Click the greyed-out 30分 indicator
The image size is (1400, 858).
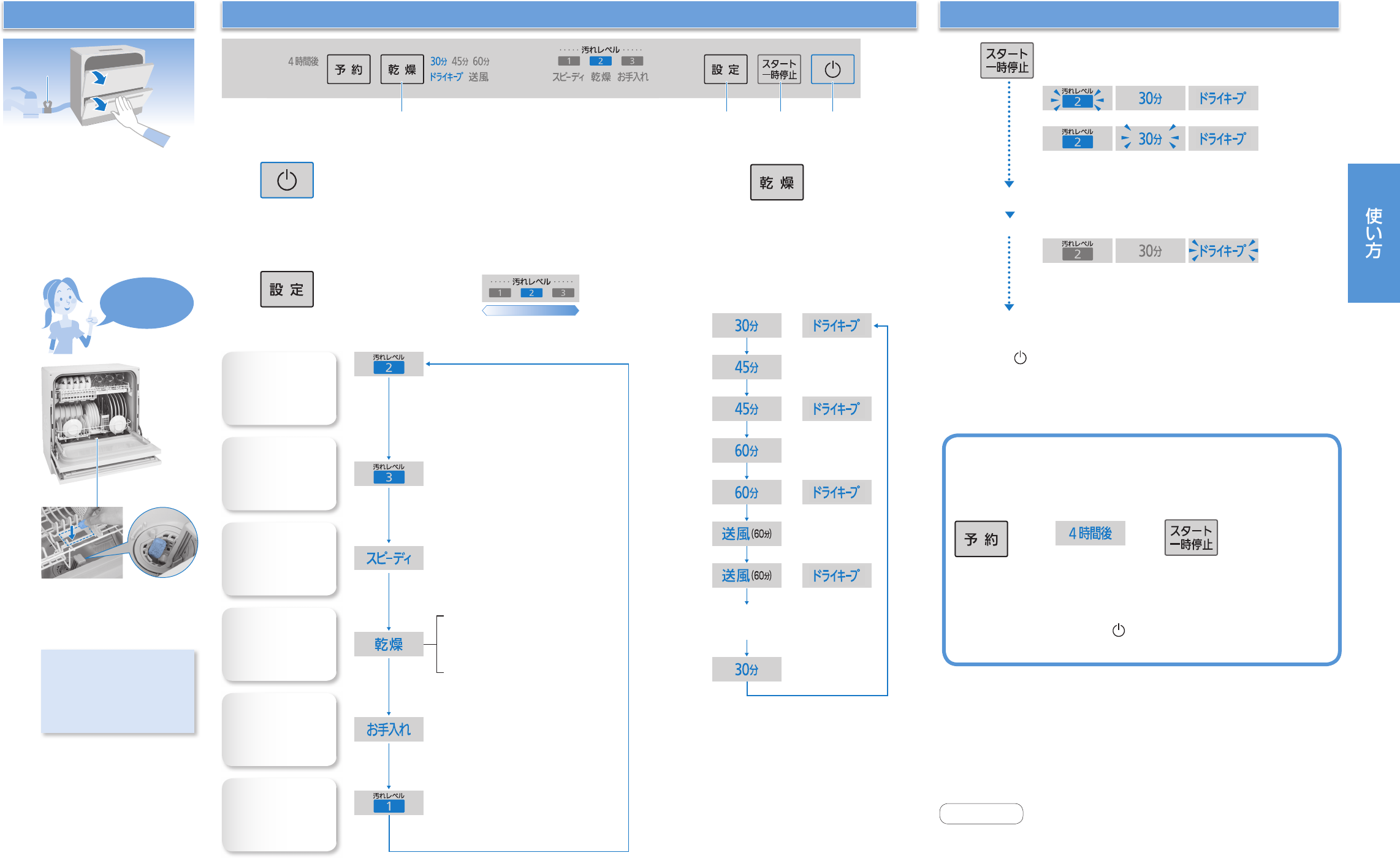(x=1150, y=251)
